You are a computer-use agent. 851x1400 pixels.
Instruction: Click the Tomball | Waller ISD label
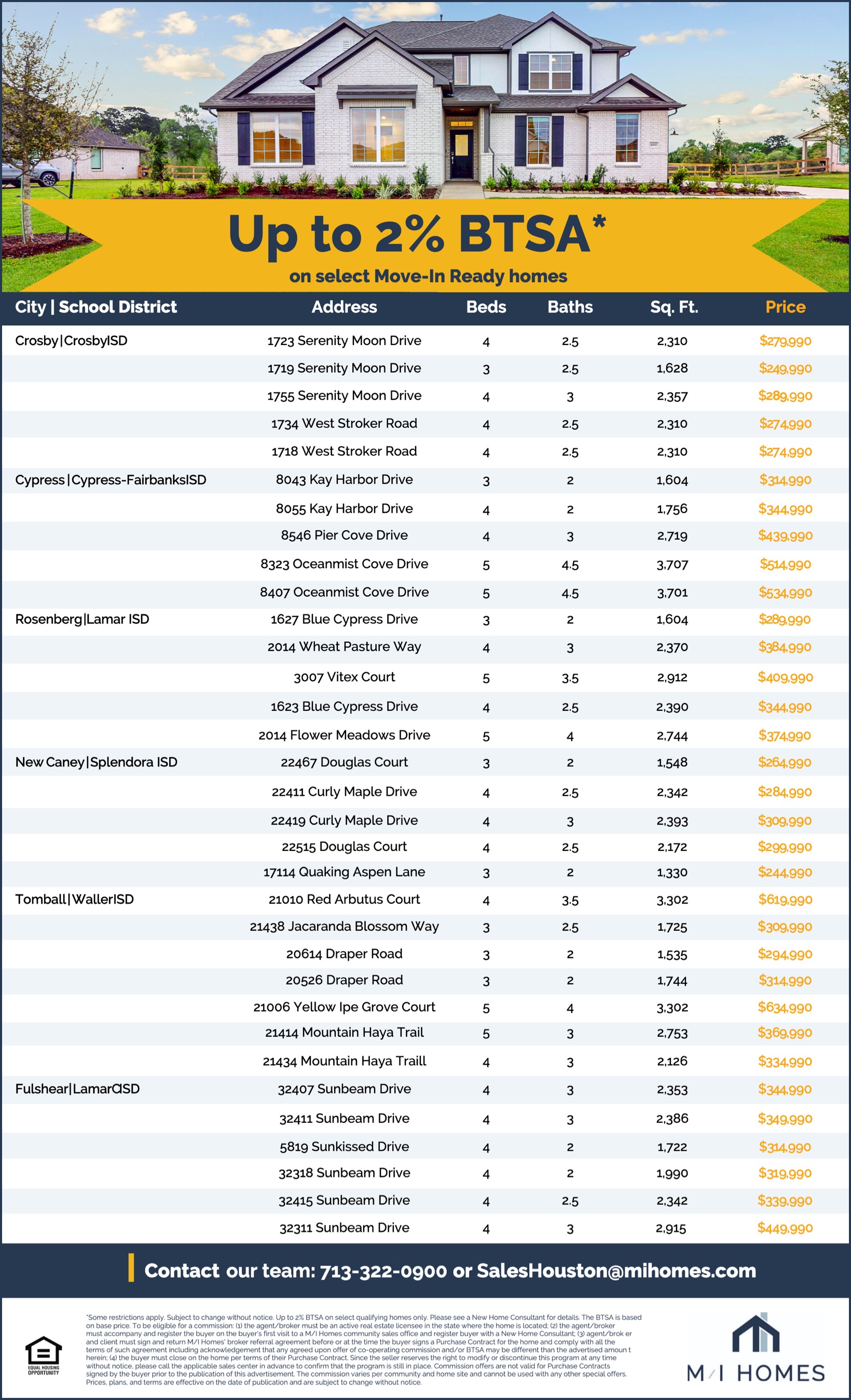[x=74, y=899]
